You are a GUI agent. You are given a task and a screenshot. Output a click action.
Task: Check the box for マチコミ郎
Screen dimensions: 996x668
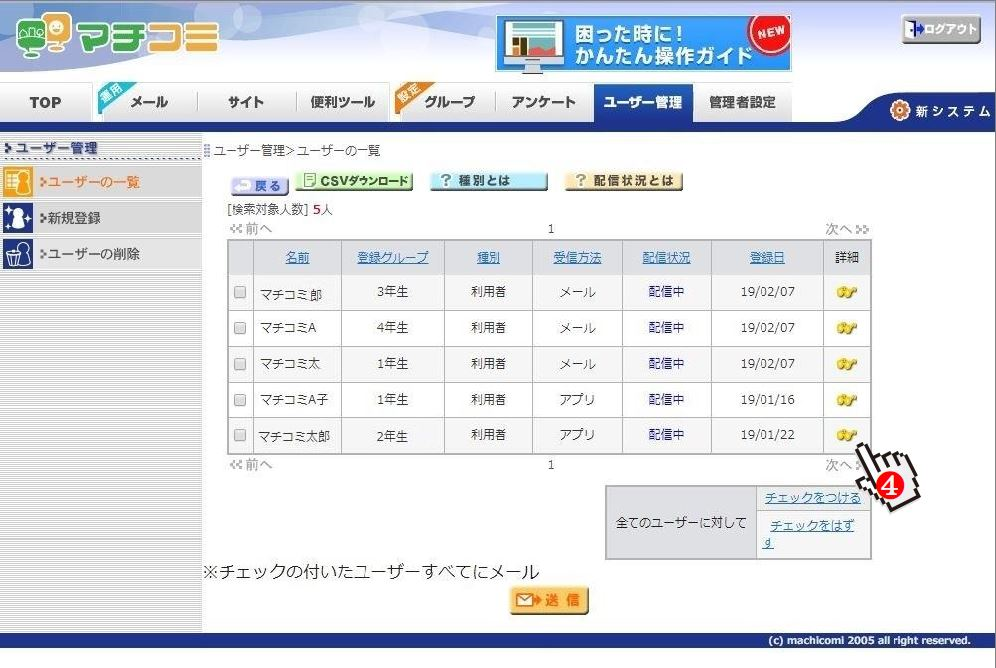pos(240,293)
